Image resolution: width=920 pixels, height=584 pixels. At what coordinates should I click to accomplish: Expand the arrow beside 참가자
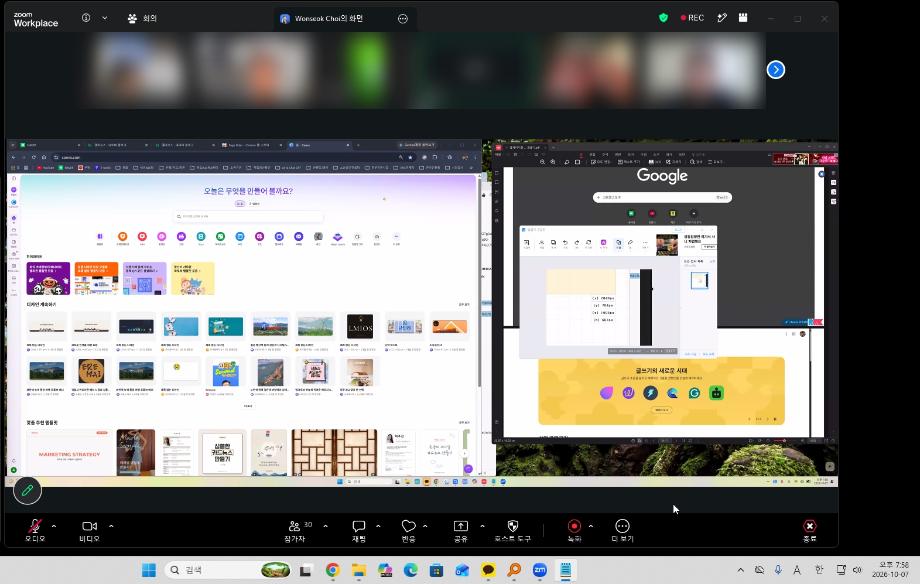[x=326, y=526]
